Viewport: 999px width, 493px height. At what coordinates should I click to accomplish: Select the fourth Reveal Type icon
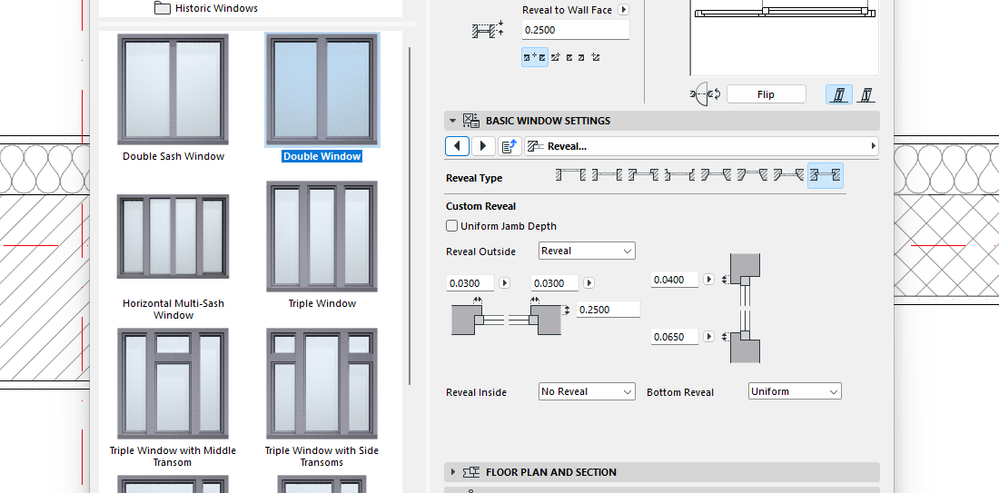pyautogui.click(x=680, y=175)
